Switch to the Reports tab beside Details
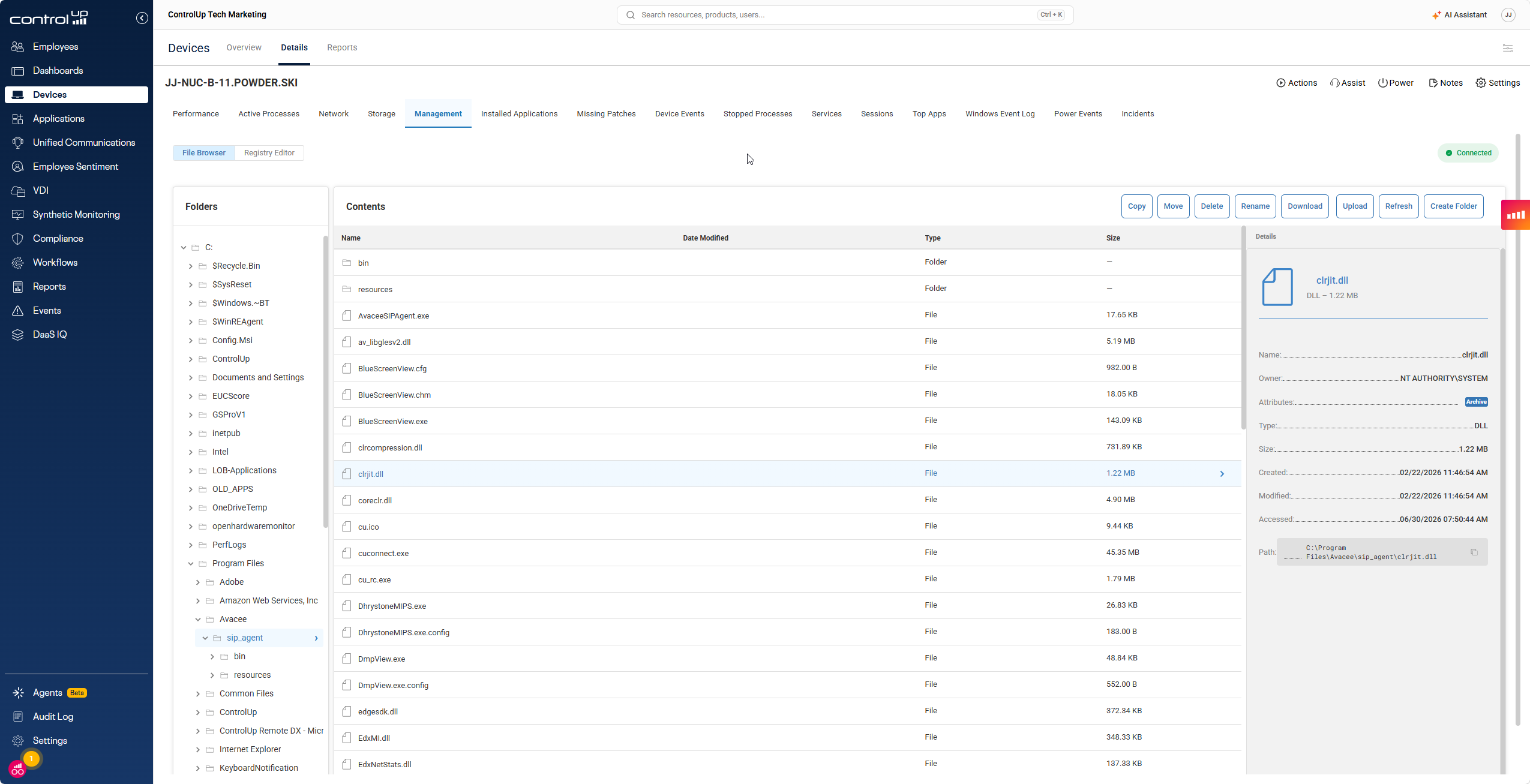The width and height of the screenshot is (1530, 784). pos(342,47)
